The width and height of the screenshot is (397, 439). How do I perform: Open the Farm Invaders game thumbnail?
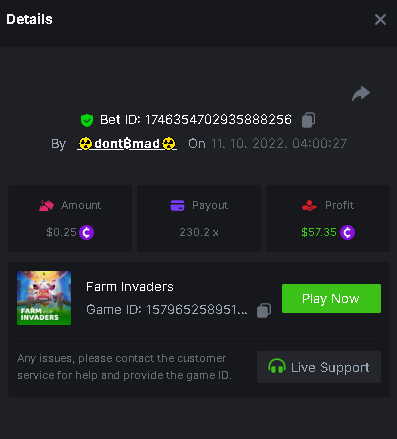point(44,298)
